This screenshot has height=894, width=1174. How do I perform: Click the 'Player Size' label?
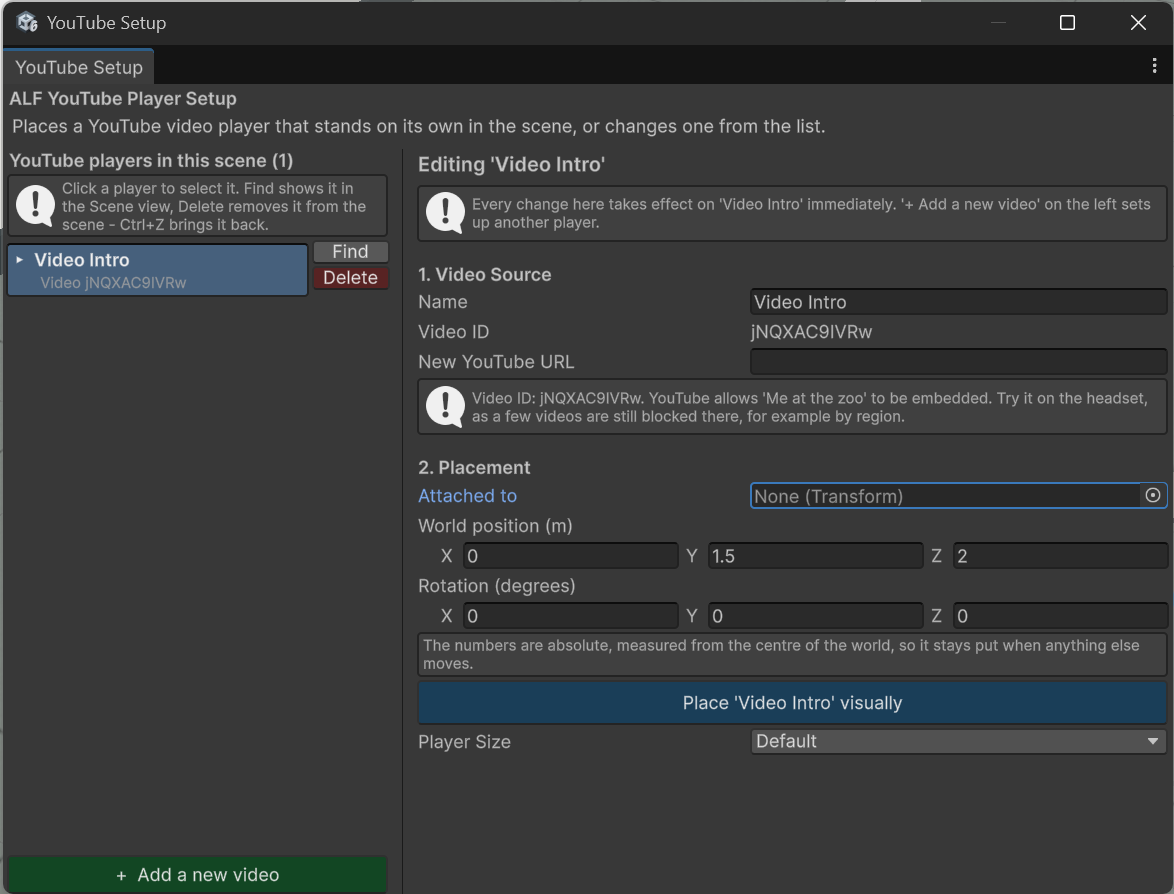464,741
